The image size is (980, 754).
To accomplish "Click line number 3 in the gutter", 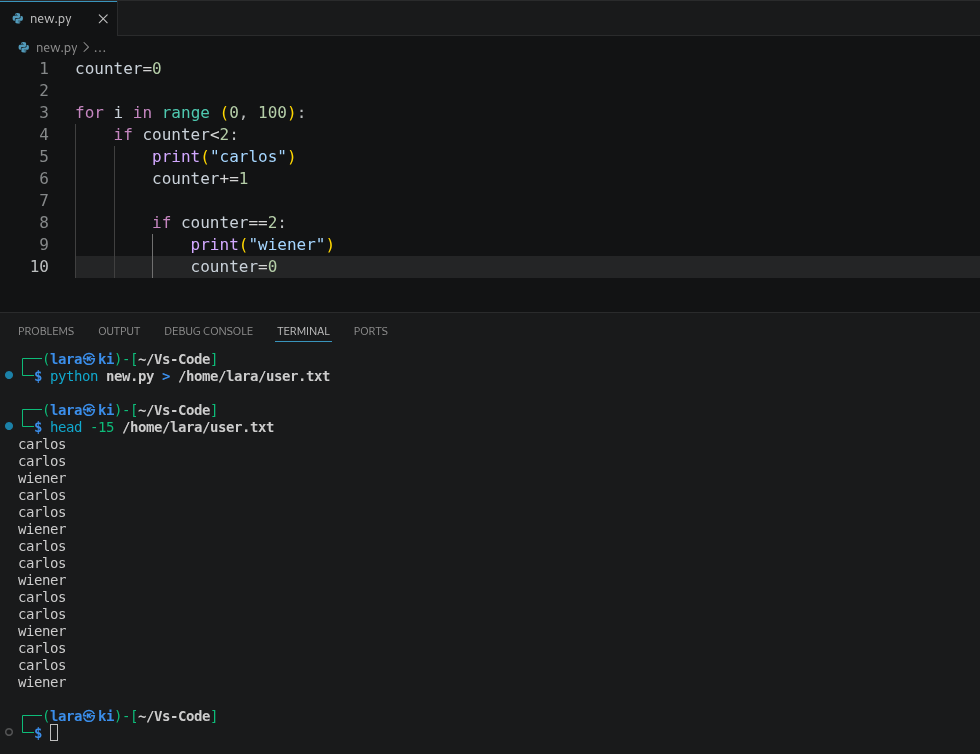I will click(44, 113).
